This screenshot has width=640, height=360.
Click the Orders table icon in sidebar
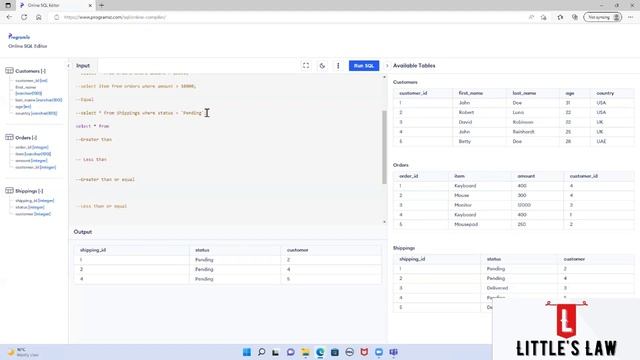[9, 137]
